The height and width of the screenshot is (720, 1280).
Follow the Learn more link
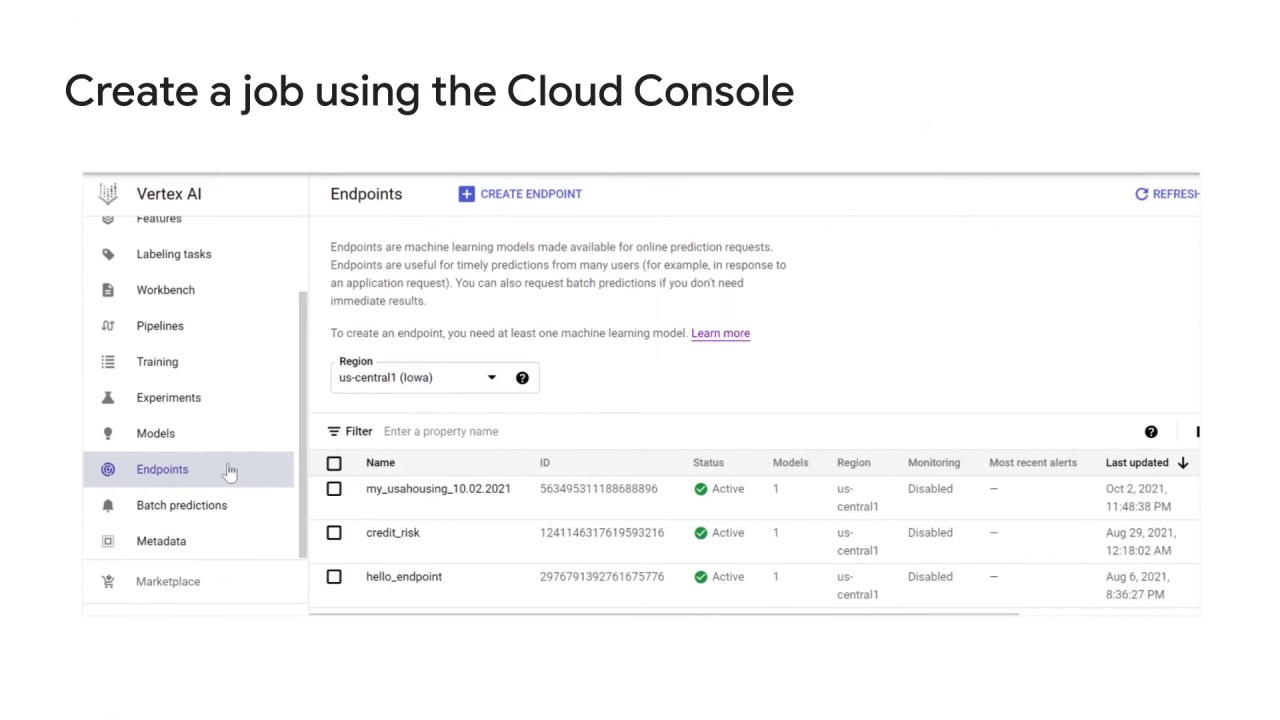tap(720, 333)
